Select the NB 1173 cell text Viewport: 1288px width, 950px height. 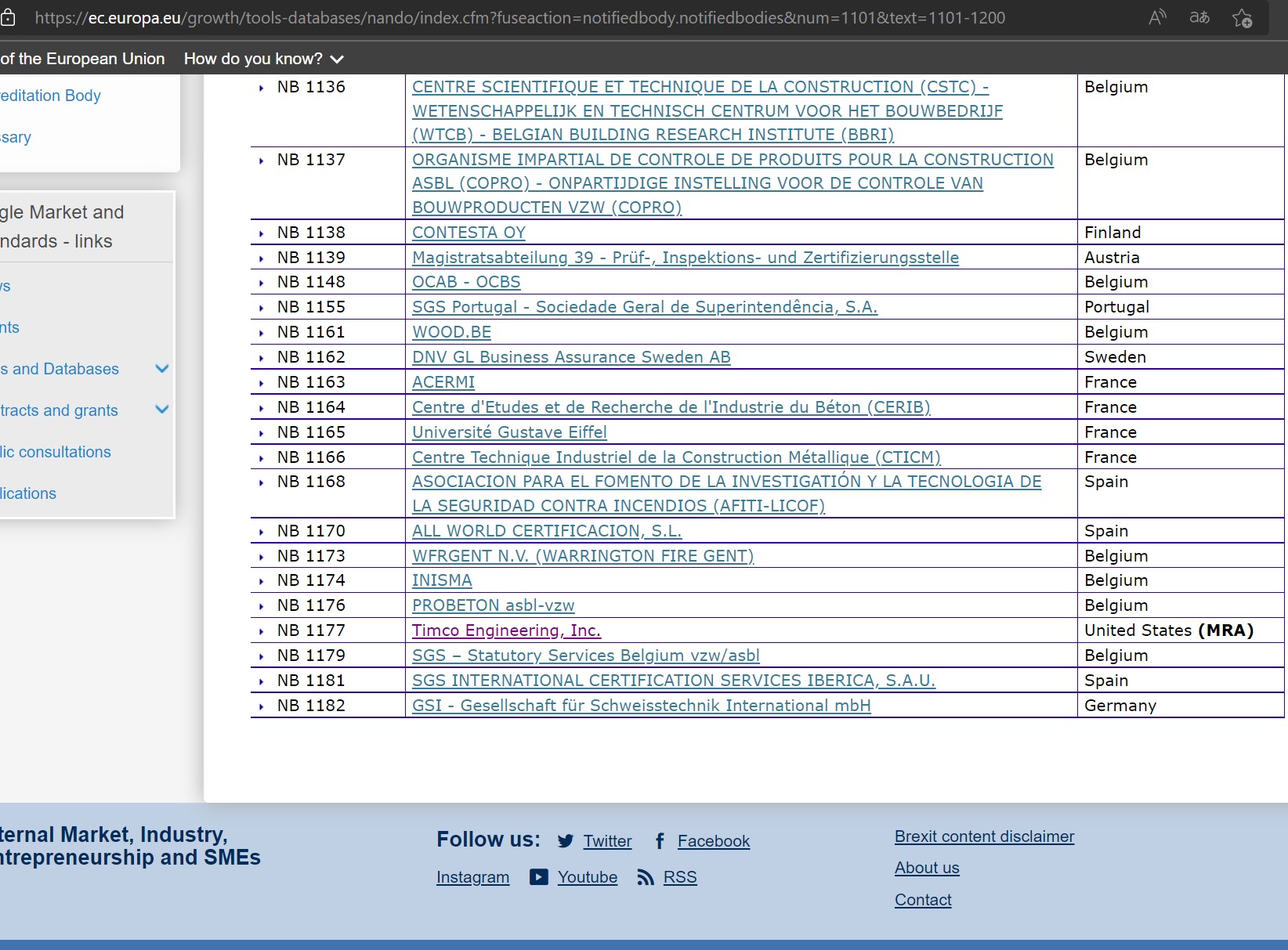pyautogui.click(x=311, y=556)
